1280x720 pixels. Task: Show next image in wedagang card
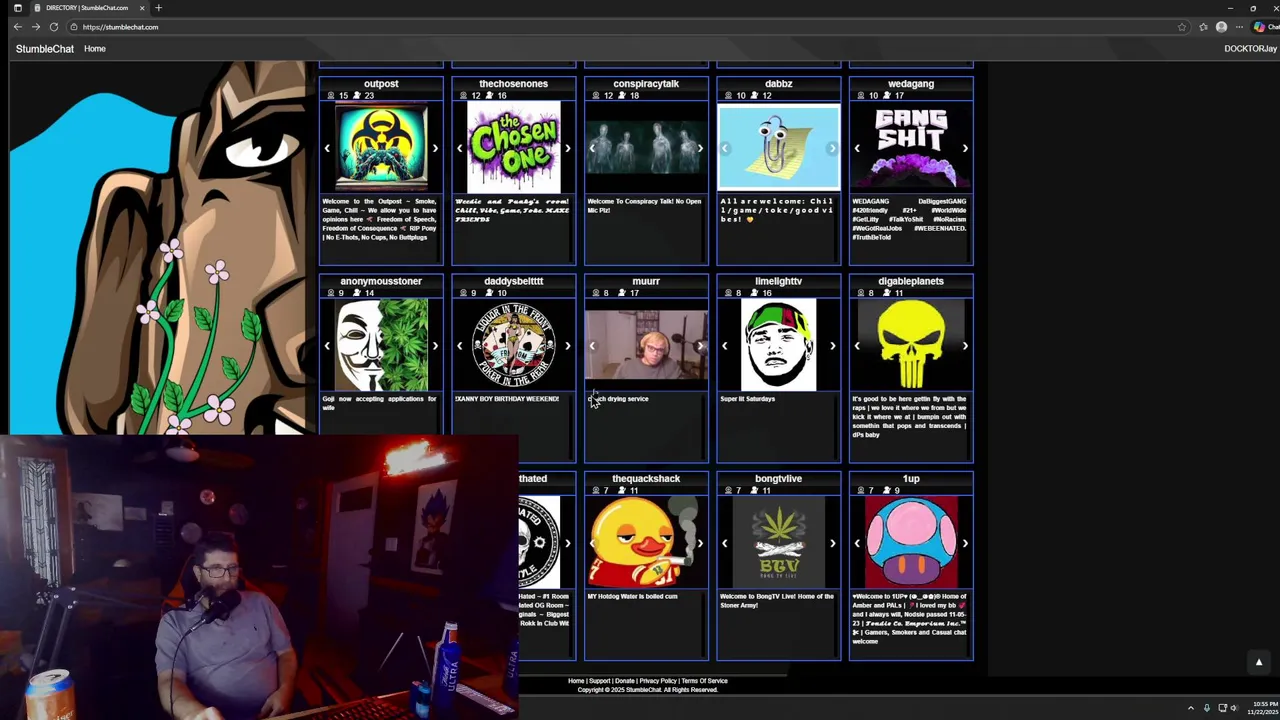(965, 148)
